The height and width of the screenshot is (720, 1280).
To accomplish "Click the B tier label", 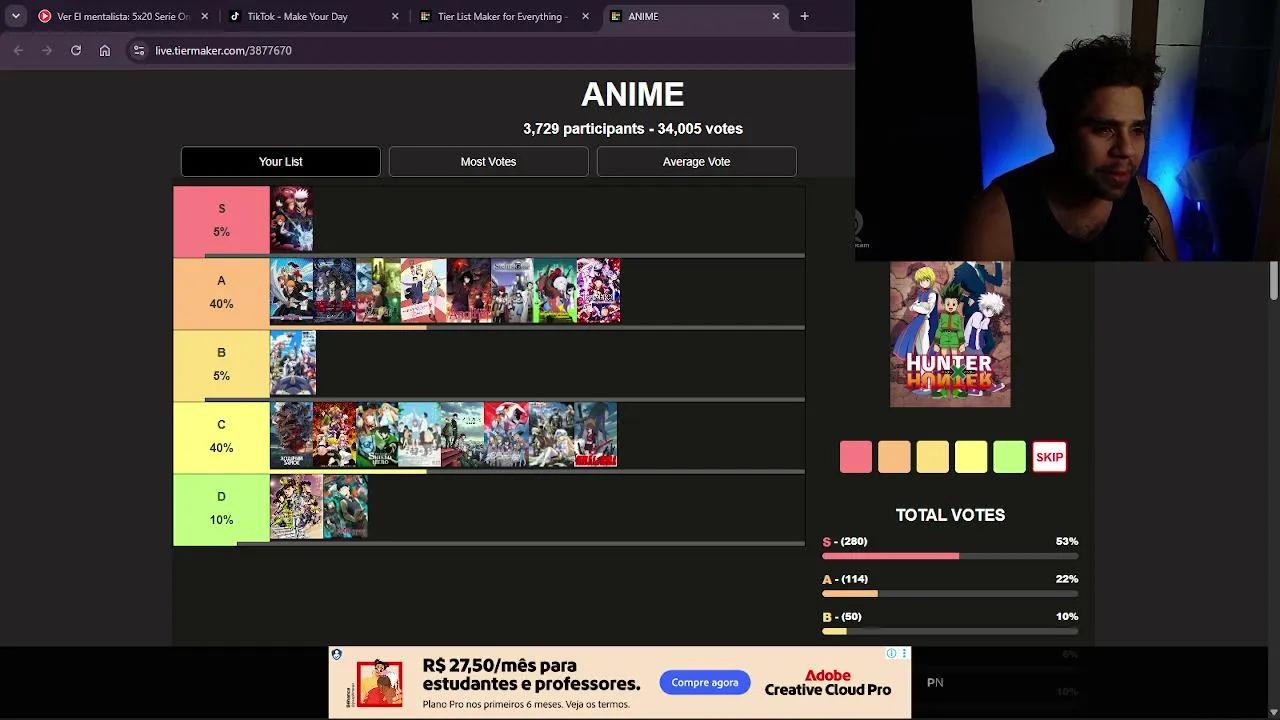I will click(221, 364).
